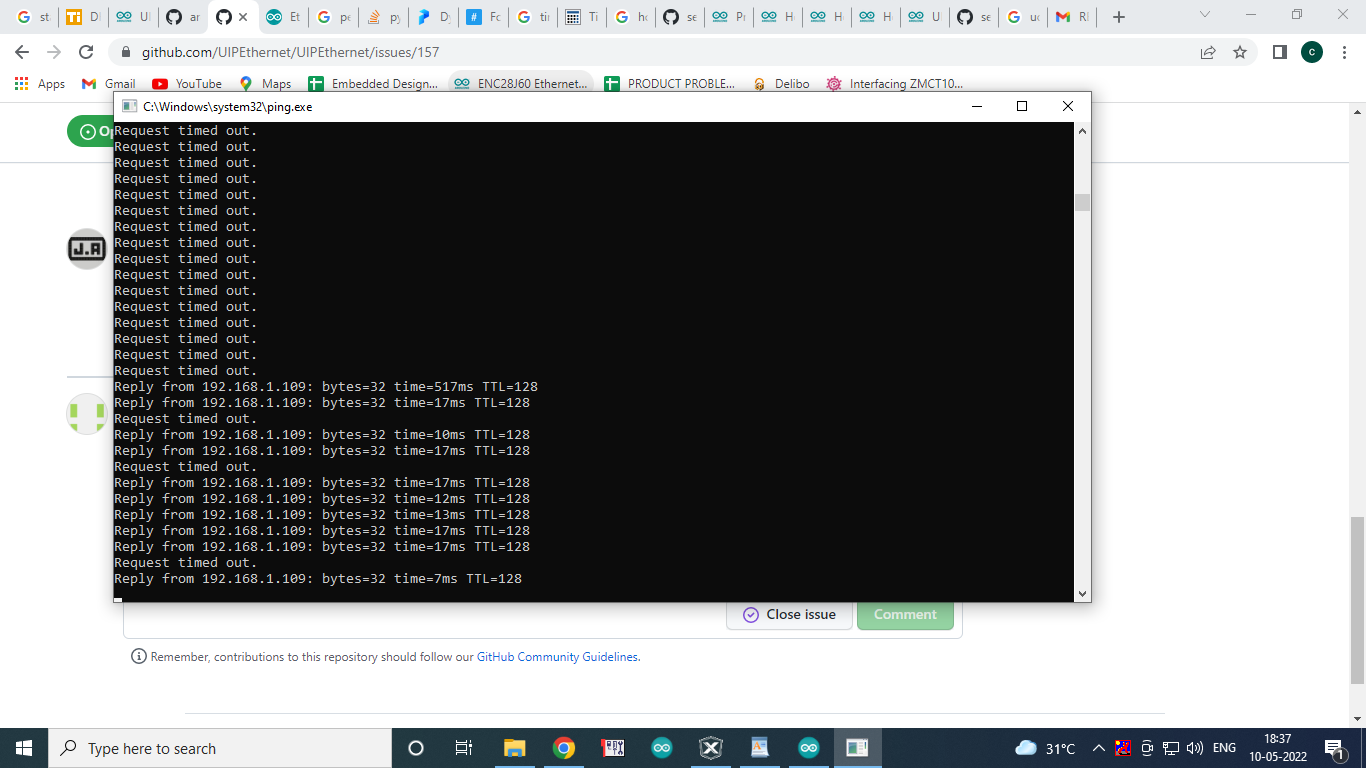The image size is (1366, 768).
Task: Open the notification center icon
Action: pos(1334,748)
